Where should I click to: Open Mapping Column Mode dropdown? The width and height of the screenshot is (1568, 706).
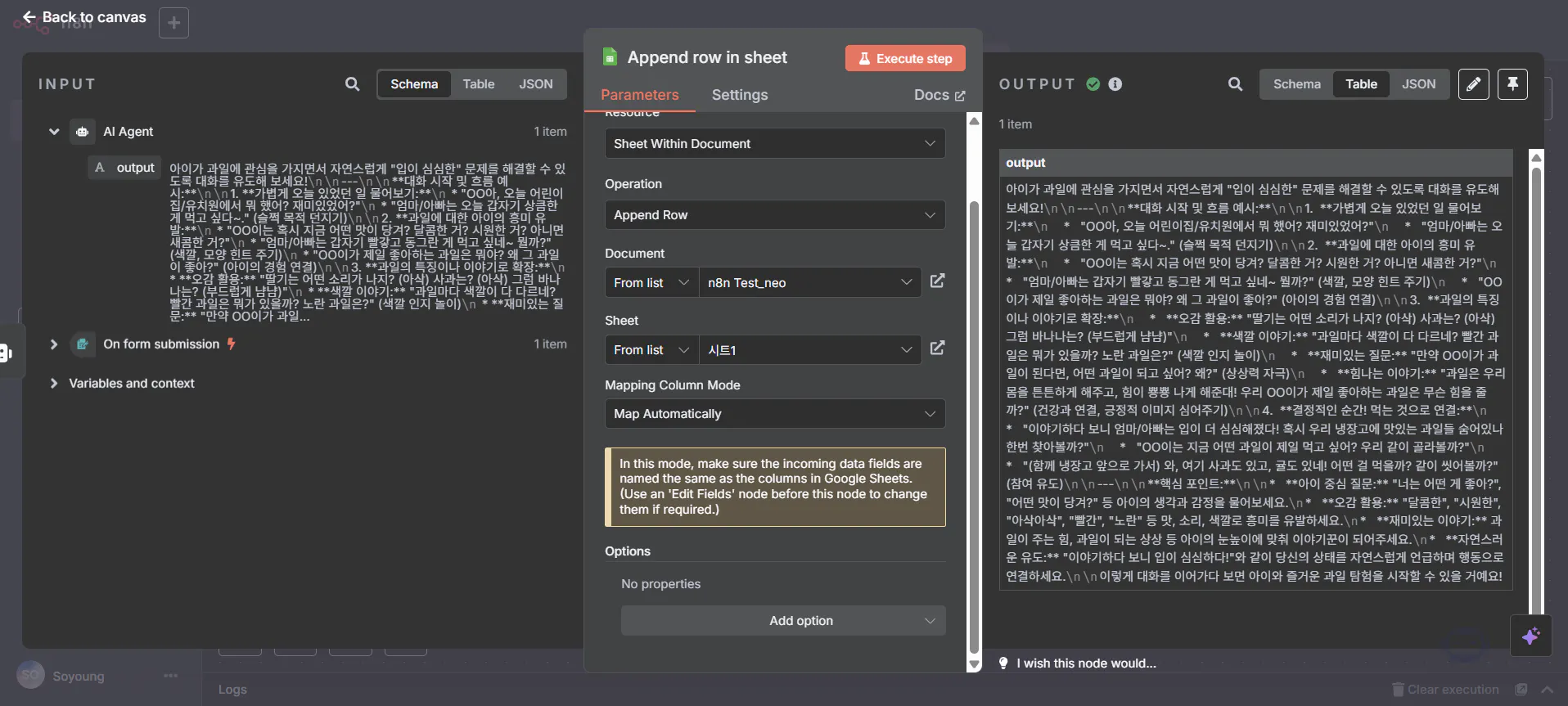click(x=774, y=413)
